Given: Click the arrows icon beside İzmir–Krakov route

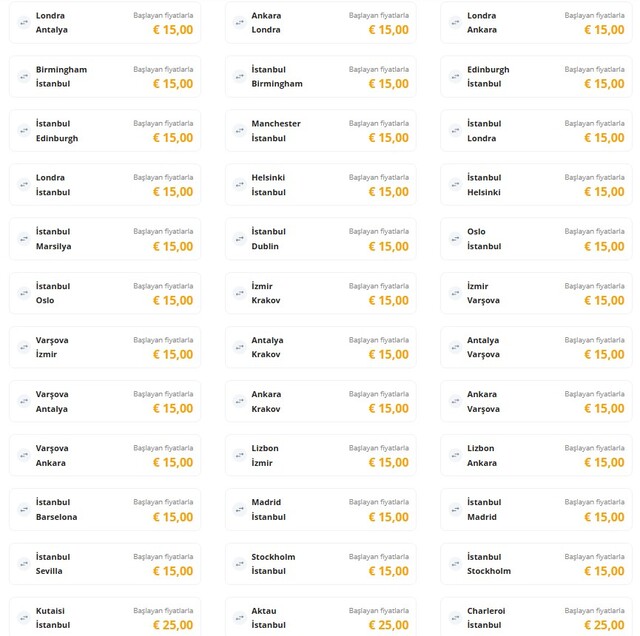Looking at the screenshot, I should [x=240, y=293].
